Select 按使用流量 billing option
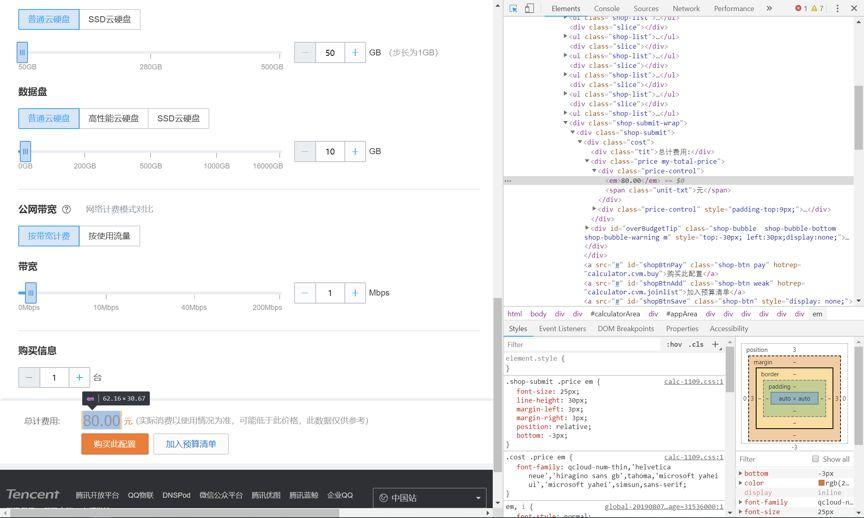Screen dimensions: 864x518 point(109,236)
